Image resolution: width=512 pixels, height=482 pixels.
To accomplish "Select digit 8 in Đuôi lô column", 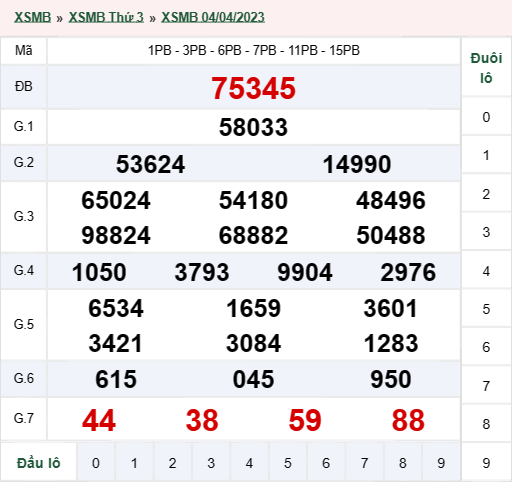I will pos(486,424).
